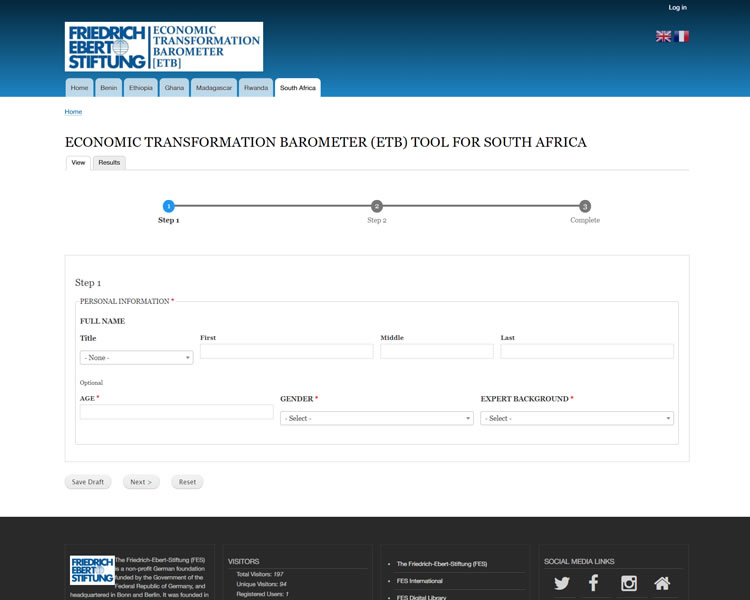Click the Friedrich Ebert Stiftung ETB header logo

click(x=164, y=47)
